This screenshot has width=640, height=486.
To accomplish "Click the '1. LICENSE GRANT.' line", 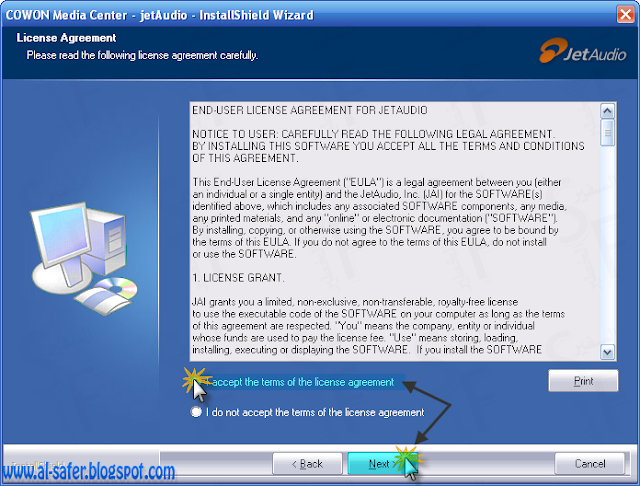I will (238, 278).
